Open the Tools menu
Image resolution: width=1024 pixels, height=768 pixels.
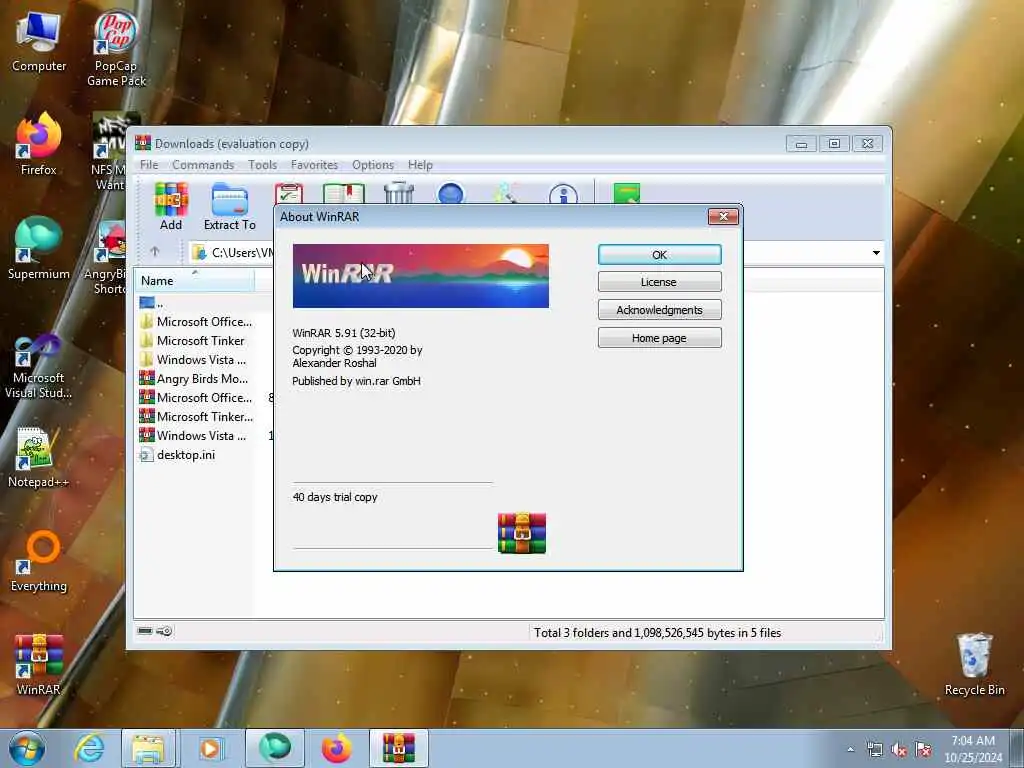point(263,165)
